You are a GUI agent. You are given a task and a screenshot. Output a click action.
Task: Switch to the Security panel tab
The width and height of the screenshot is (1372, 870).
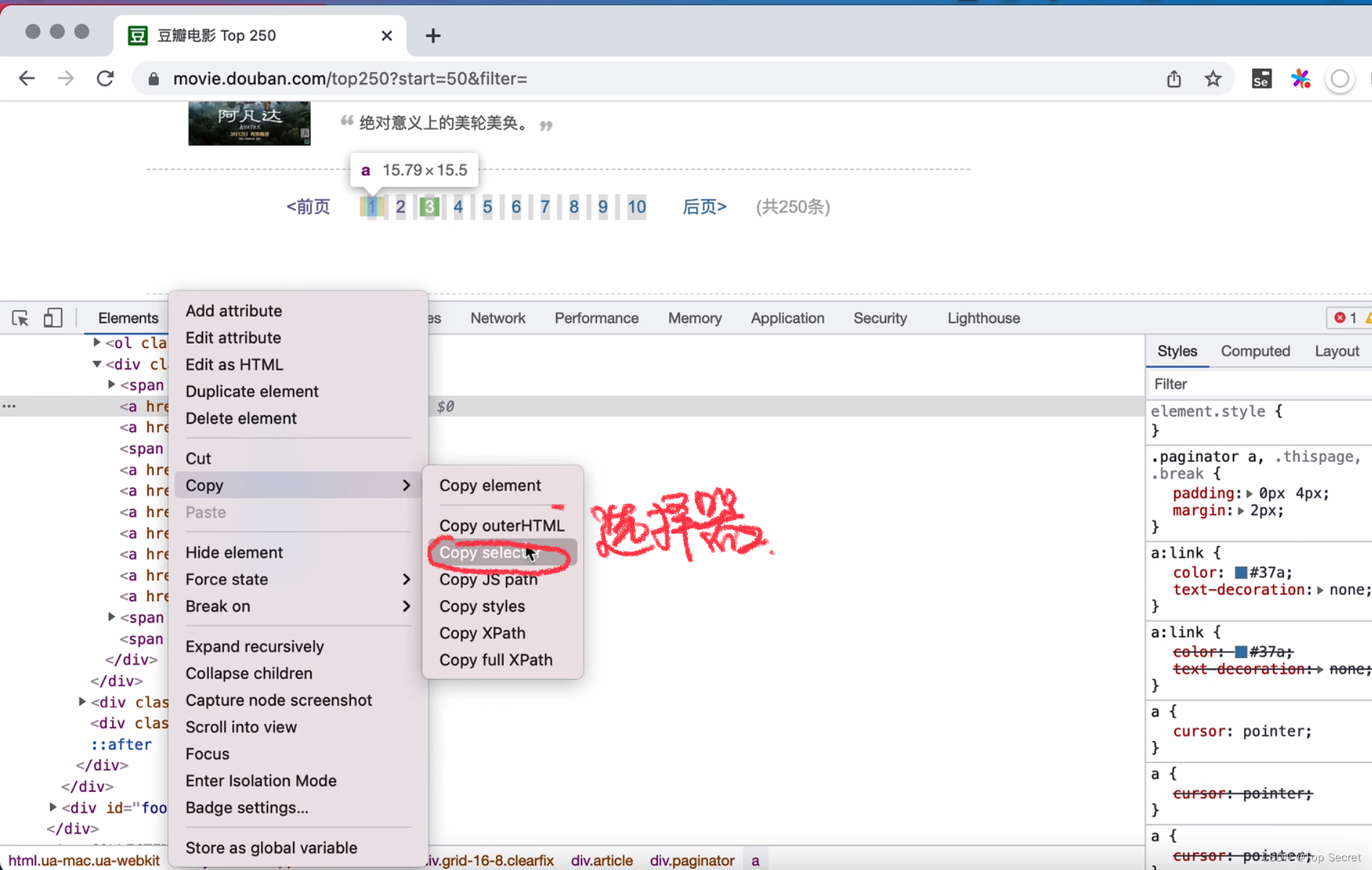(x=880, y=318)
